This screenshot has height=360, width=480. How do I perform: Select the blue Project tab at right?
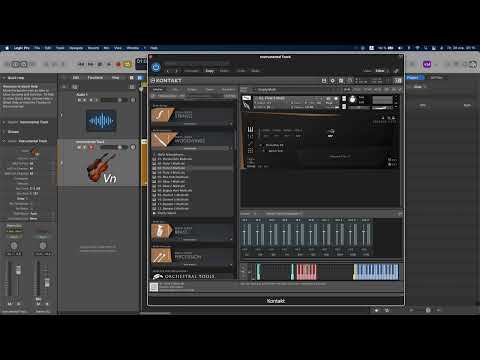point(415,78)
